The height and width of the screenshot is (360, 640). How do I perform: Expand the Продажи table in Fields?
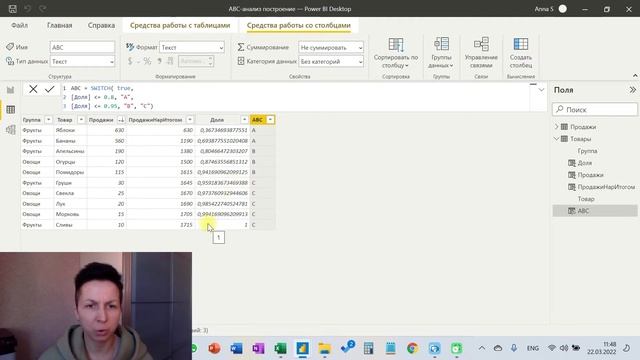point(556,127)
